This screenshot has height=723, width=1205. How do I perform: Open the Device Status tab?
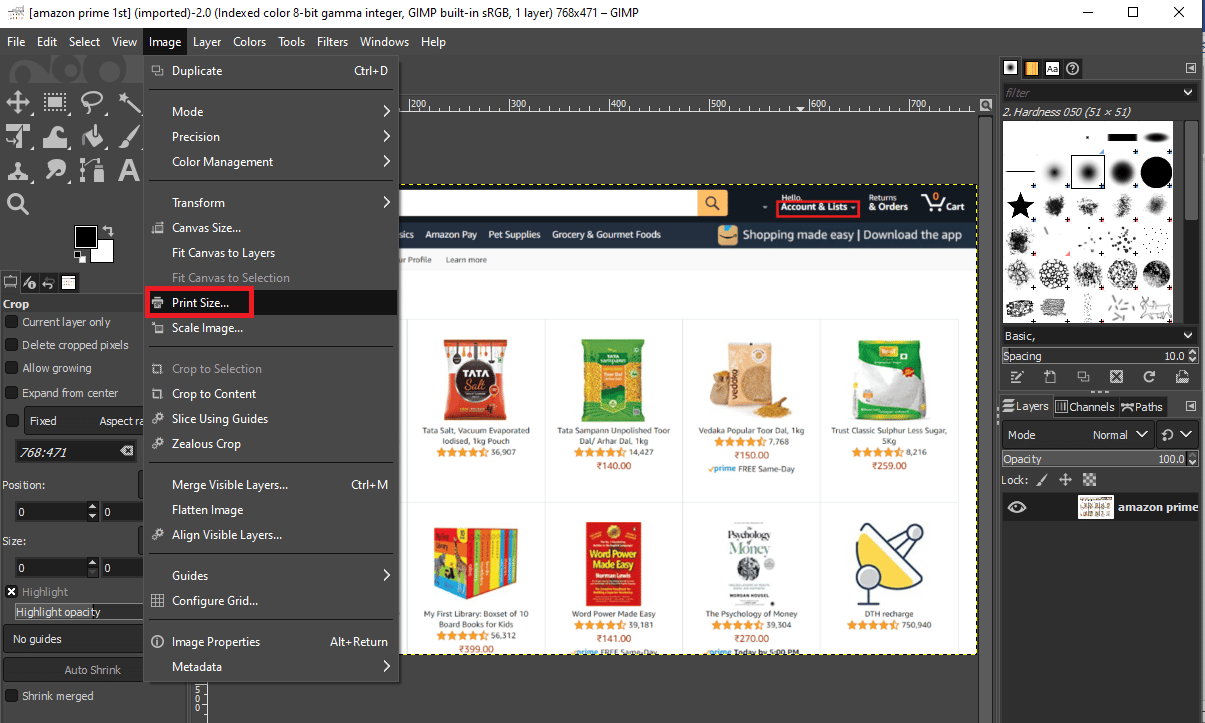pyautogui.click(x=30, y=283)
